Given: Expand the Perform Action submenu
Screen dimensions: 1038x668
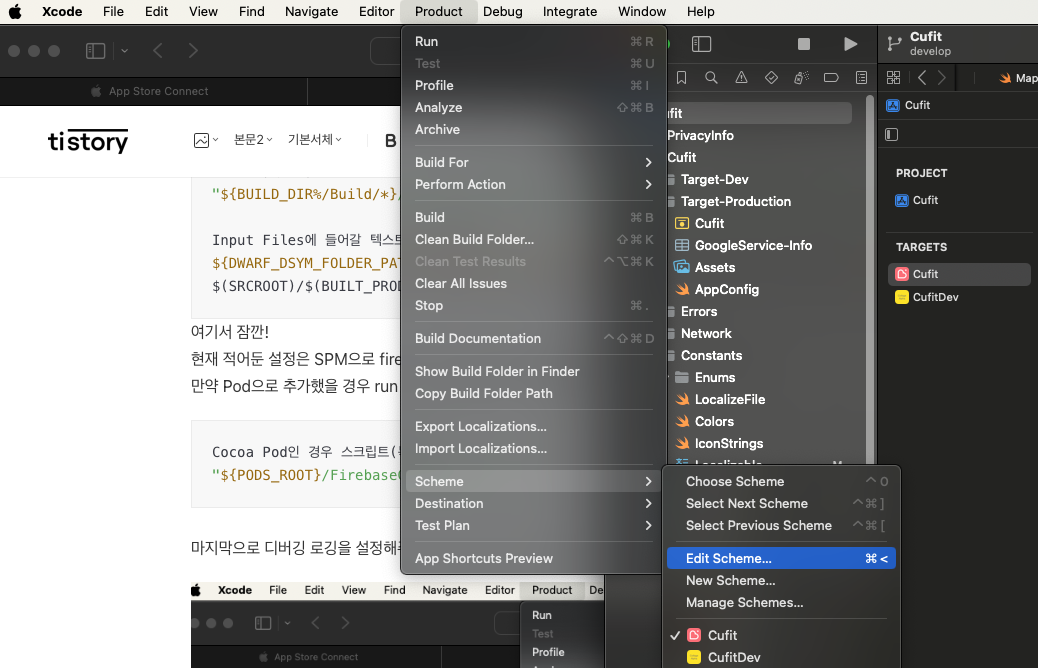Looking at the screenshot, I should [x=534, y=184].
